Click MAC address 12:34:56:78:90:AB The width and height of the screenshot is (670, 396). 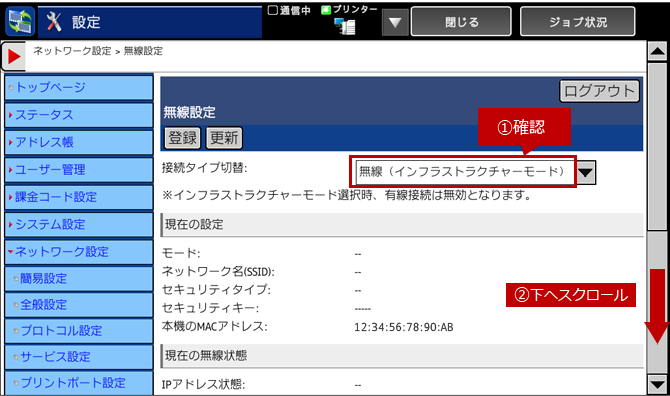tap(403, 327)
